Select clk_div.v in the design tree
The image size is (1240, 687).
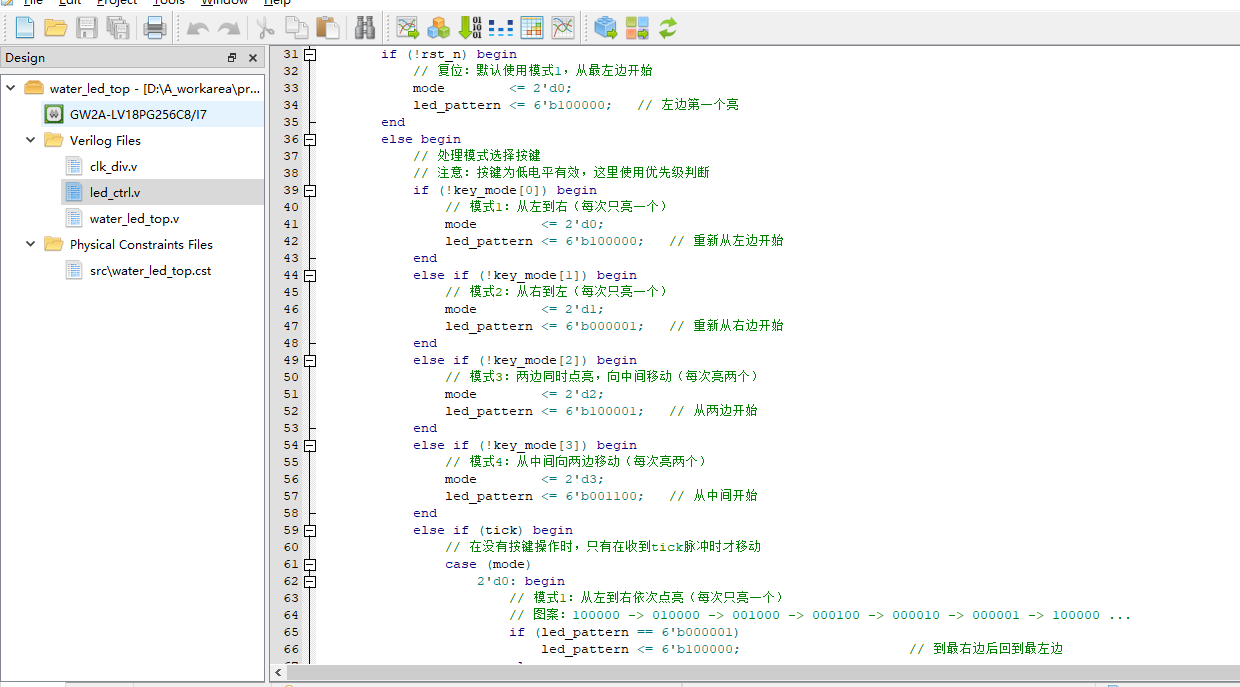[113, 166]
